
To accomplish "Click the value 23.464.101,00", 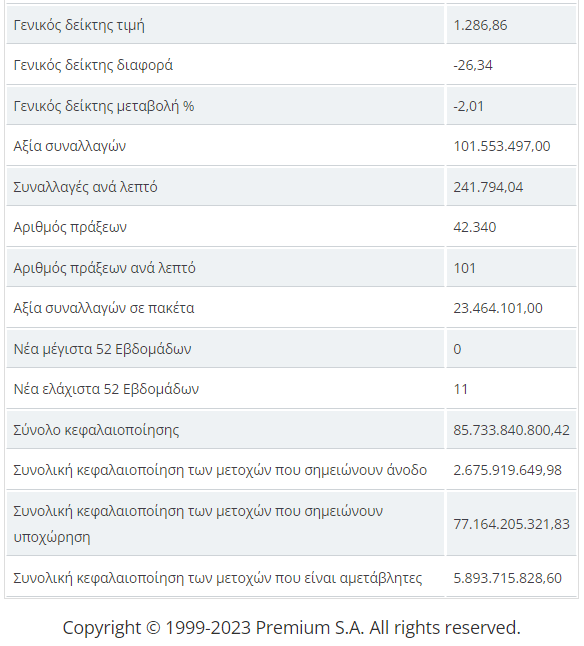I will click(498, 308).
